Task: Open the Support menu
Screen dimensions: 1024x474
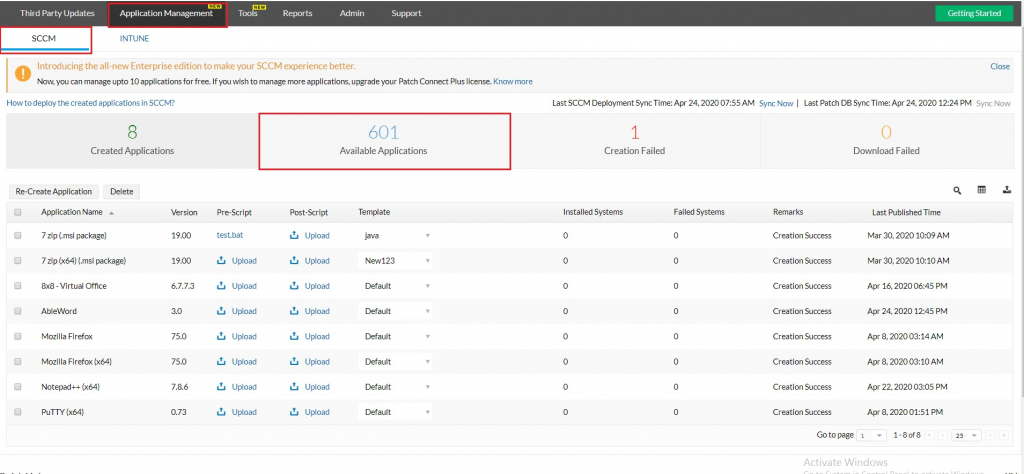Action: coord(406,13)
